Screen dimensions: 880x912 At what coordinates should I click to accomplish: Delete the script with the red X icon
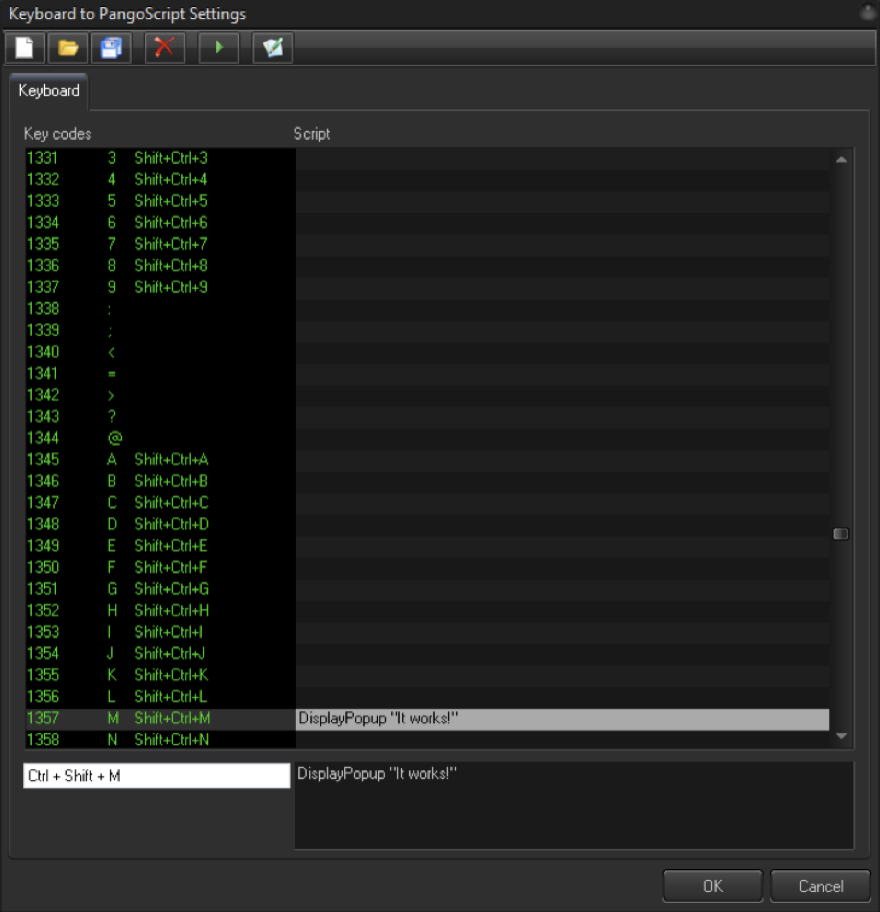165,48
